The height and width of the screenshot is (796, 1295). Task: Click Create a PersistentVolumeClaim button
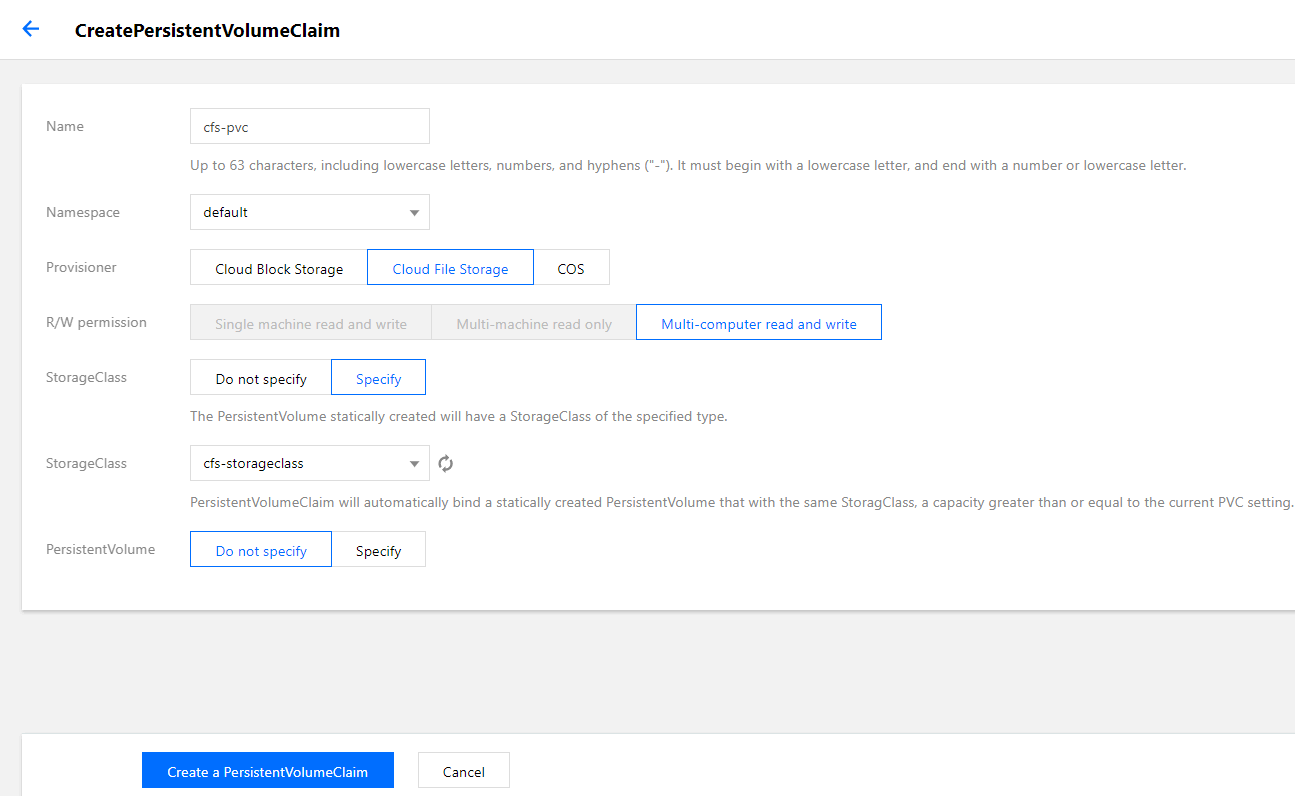tap(268, 771)
